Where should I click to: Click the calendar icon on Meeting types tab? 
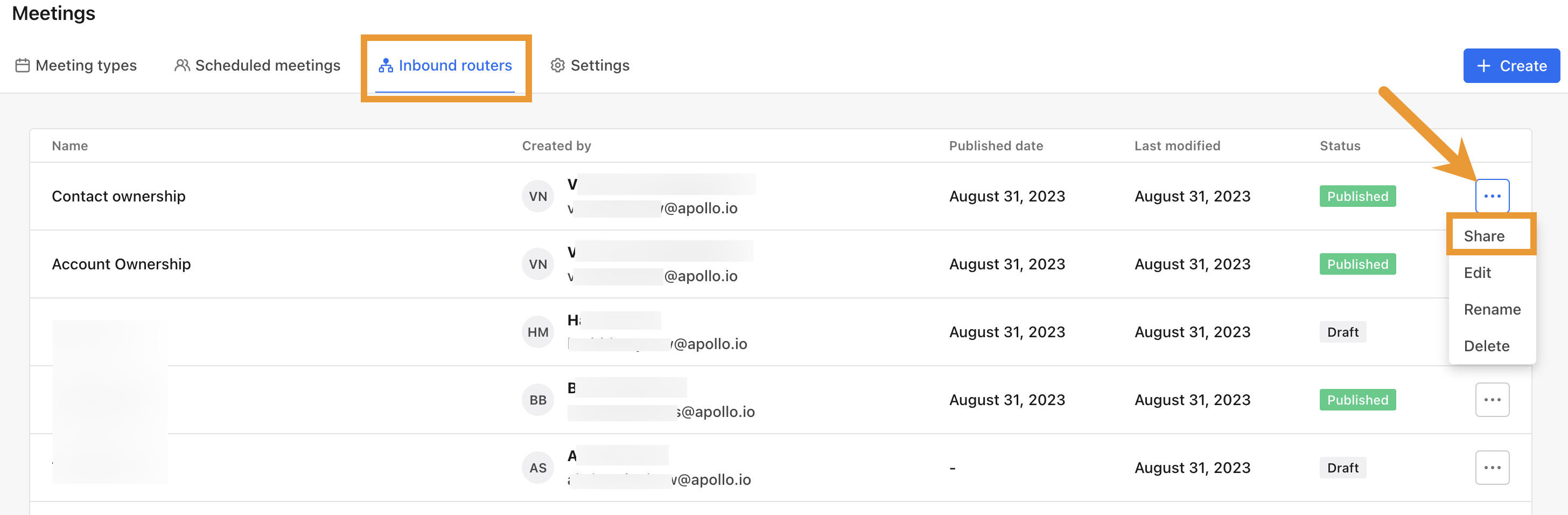tap(23, 65)
